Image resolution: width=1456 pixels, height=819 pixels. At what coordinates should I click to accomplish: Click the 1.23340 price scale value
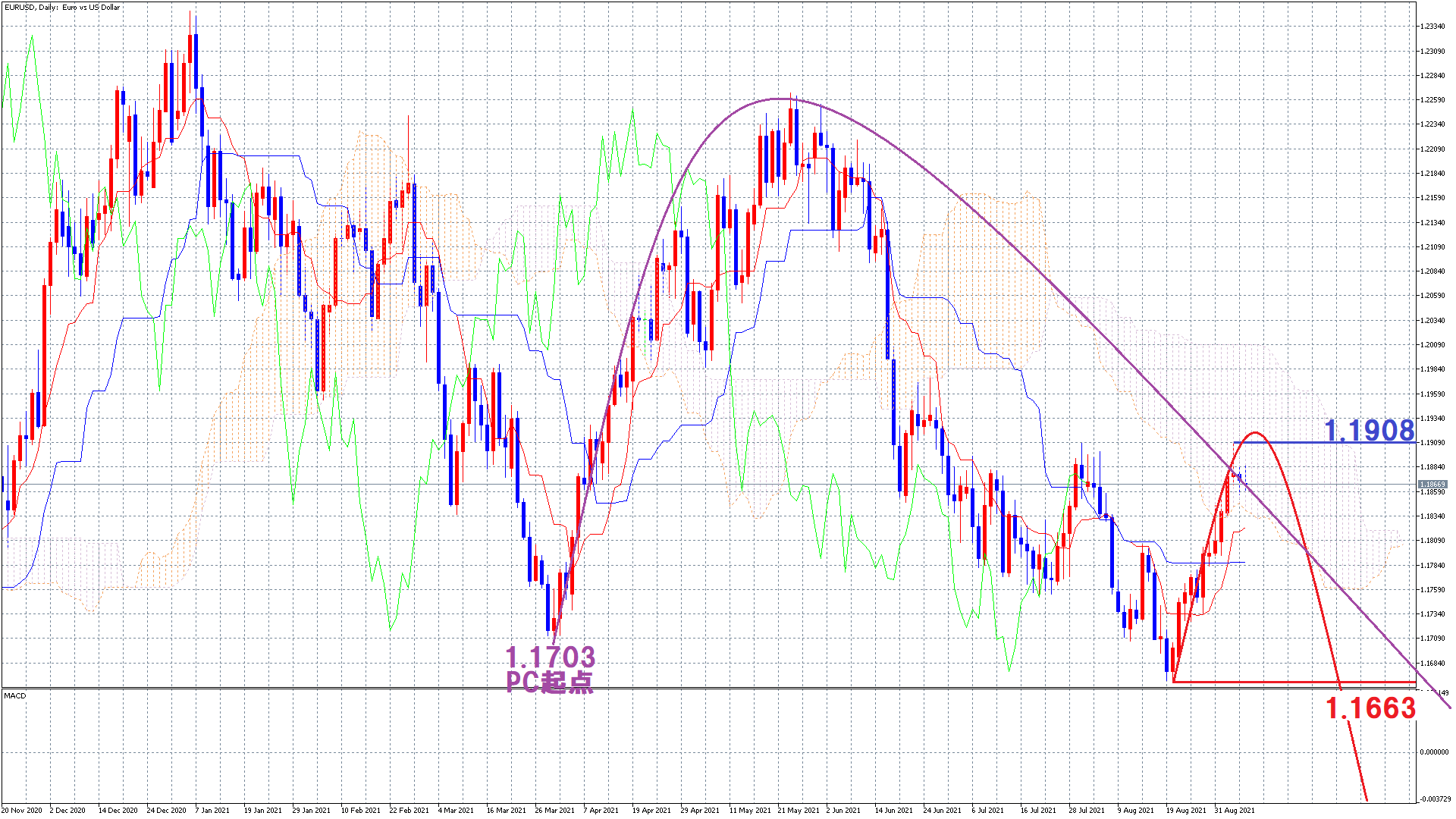pos(1432,27)
